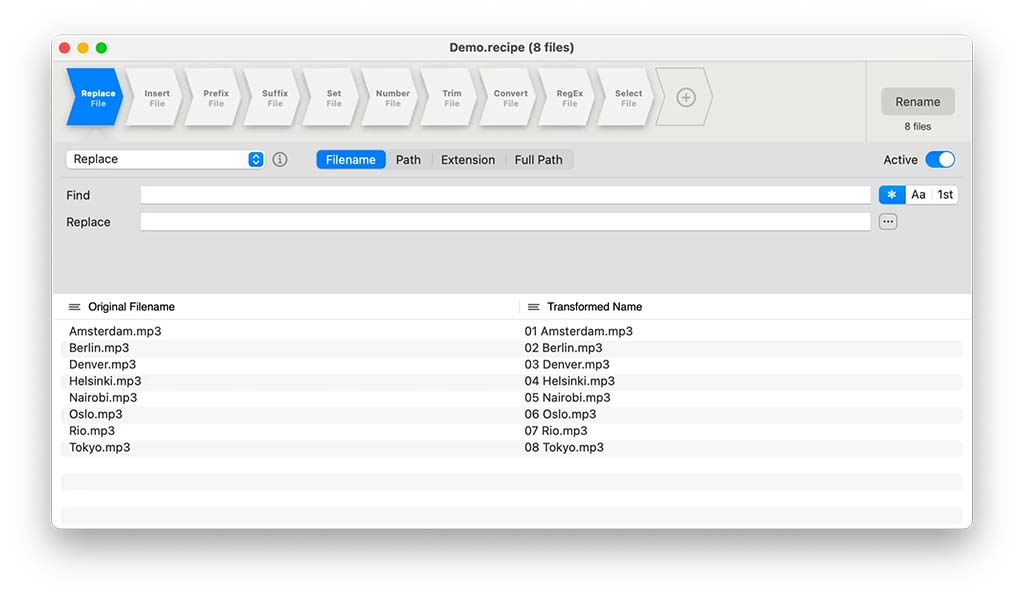This screenshot has width=1024, height=597.
Task: Switch to the Full Path tab
Action: 538,160
